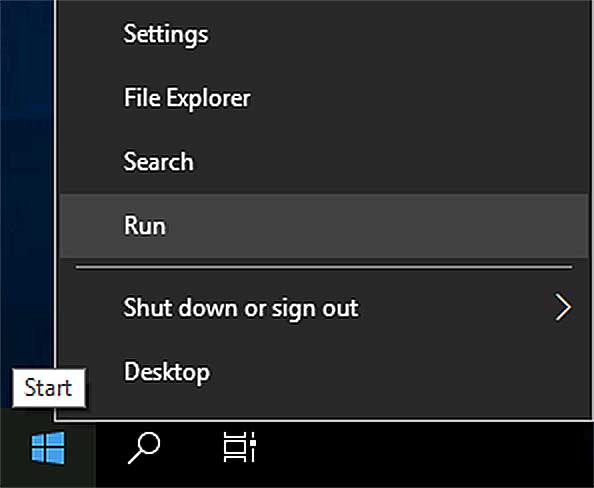Click the Windows Start logo button
Screen dimensions: 594x488
tap(48, 448)
